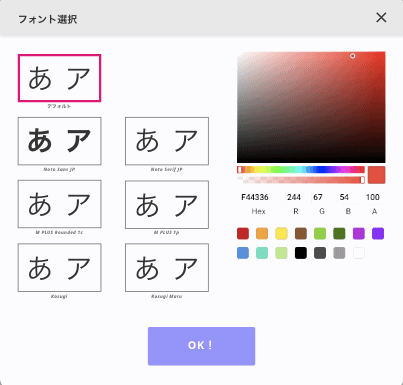403x385 pixels.
Task: Pick the yellow preset color swatch
Action: [281, 233]
